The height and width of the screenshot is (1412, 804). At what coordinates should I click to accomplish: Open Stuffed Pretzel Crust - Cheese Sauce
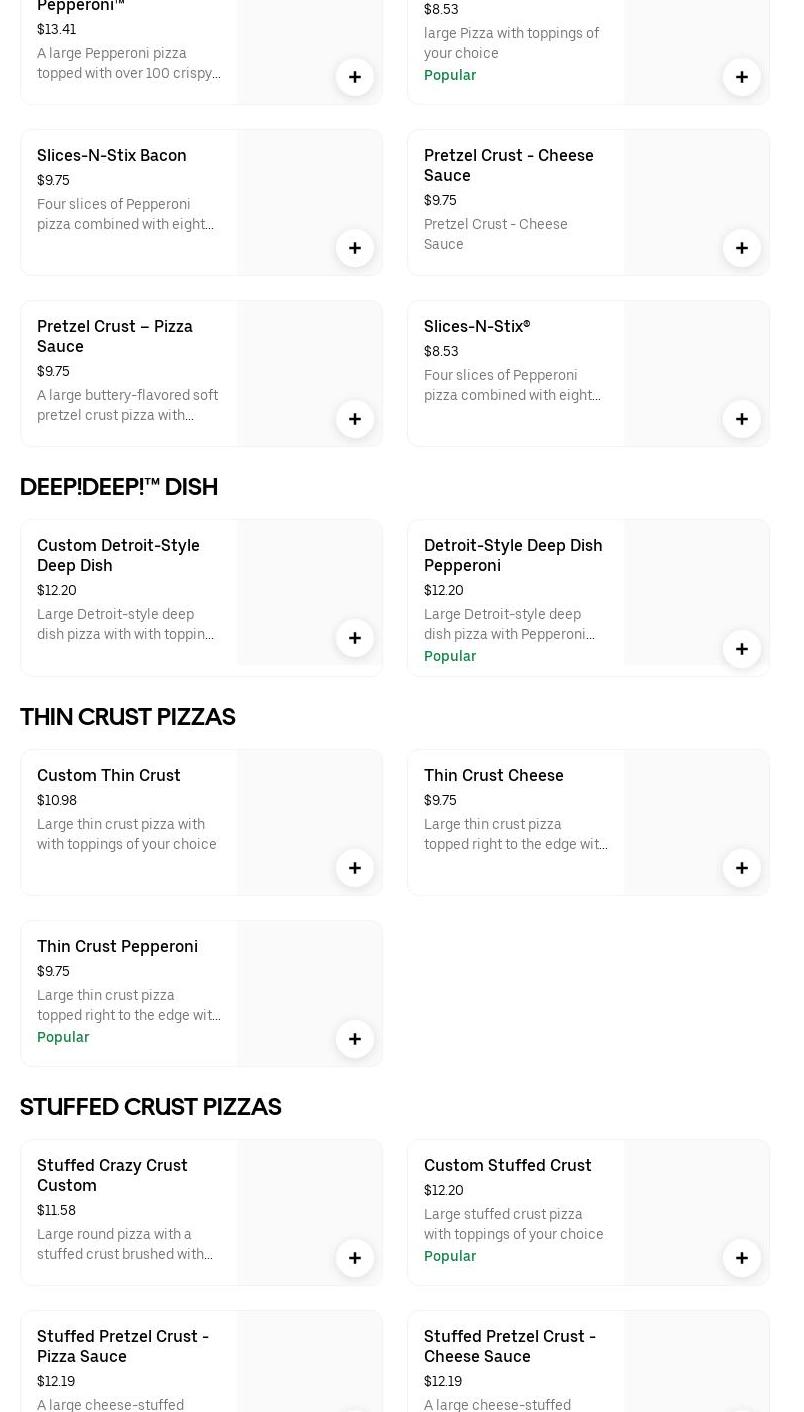point(509,1346)
